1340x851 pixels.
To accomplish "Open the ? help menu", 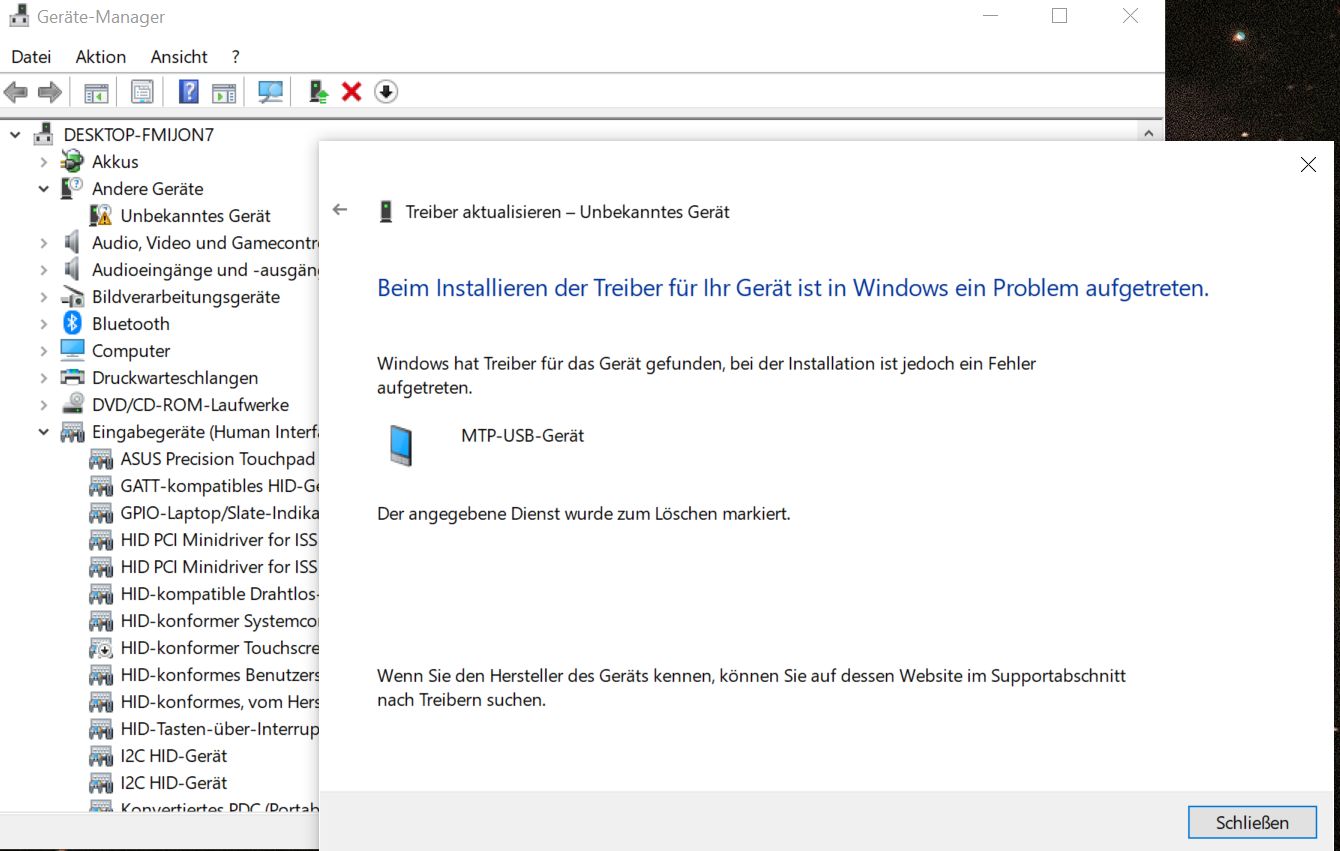I will point(235,57).
